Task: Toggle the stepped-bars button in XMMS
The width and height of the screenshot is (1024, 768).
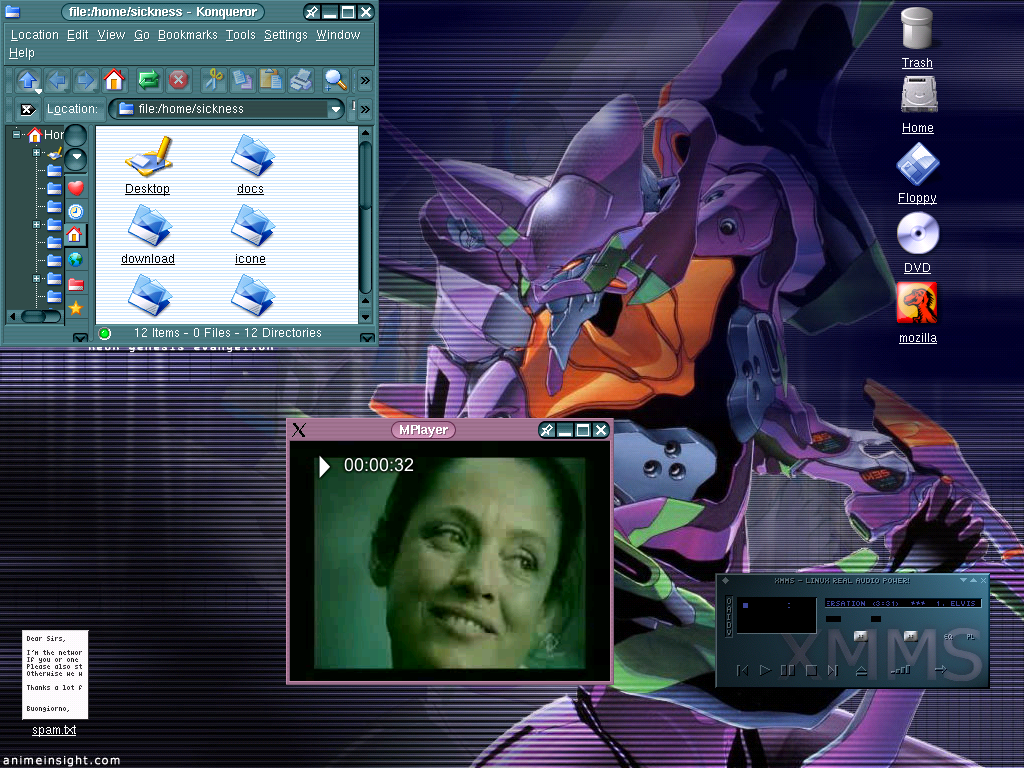Action: [901, 670]
